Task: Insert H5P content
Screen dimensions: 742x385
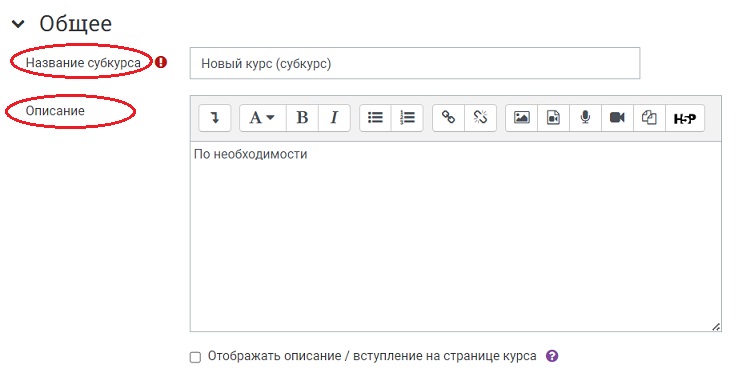Action: tap(685, 118)
